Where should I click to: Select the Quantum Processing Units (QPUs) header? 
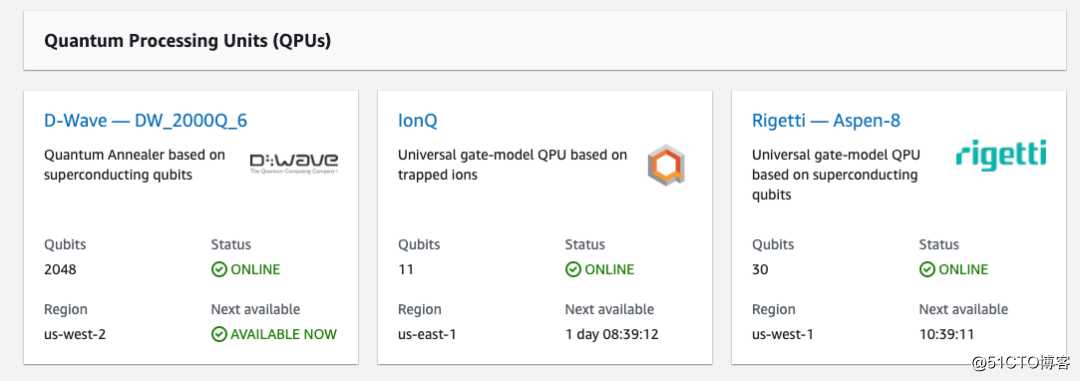click(187, 41)
